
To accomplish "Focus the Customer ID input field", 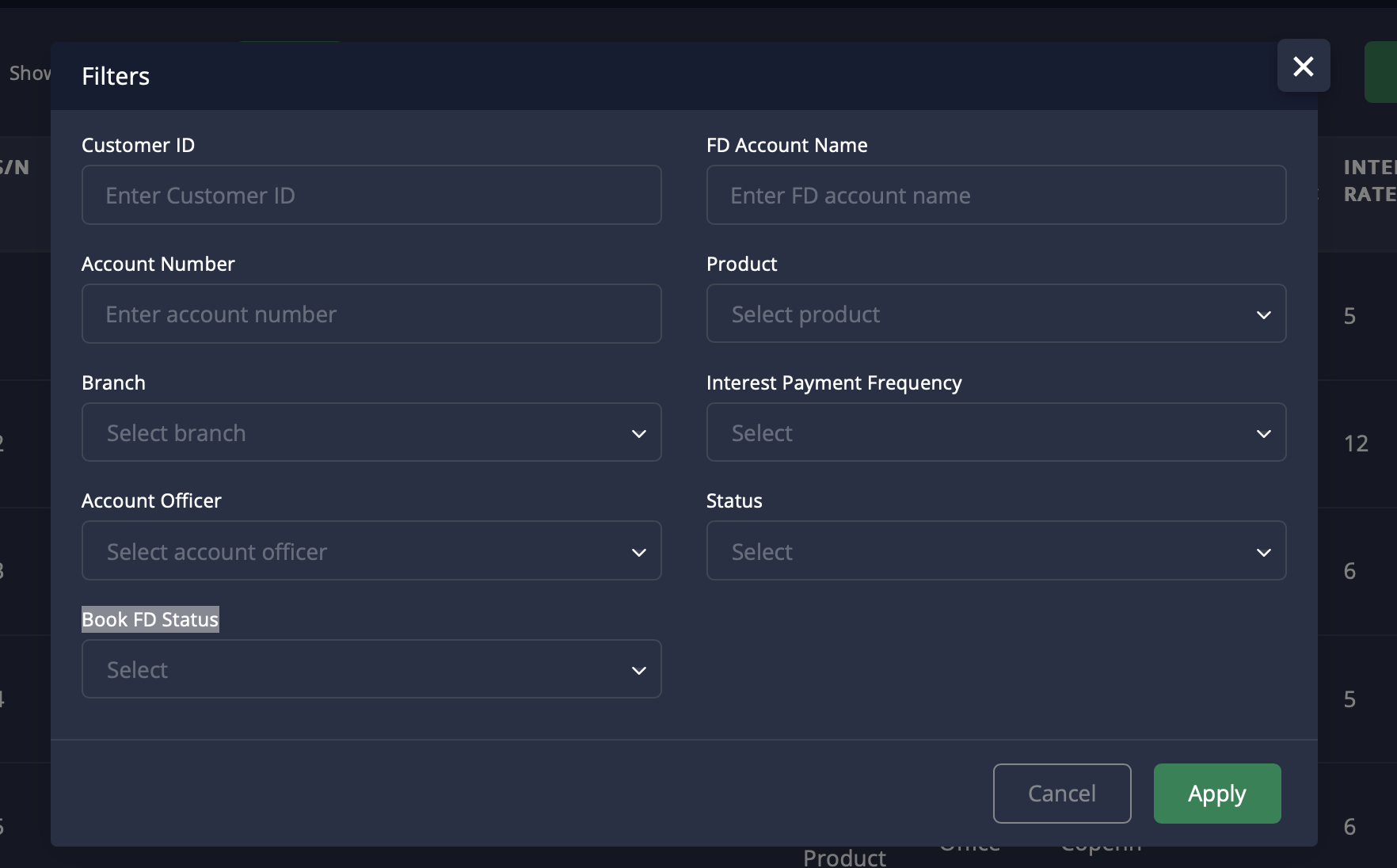I will coord(371,195).
